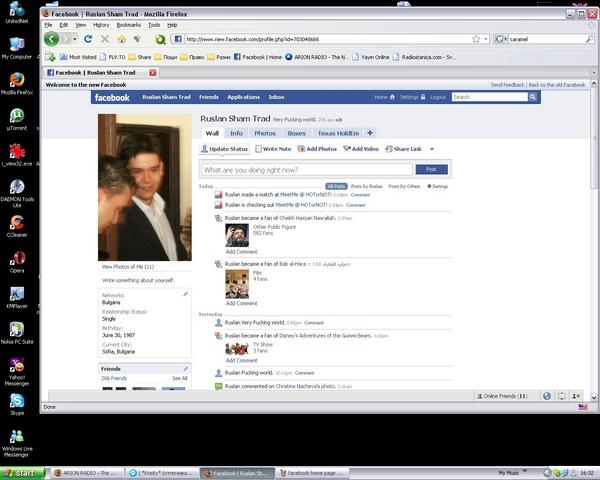
Task: Launch DAEMON Tools Lite shortcut
Action: click(x=17, y=193)
